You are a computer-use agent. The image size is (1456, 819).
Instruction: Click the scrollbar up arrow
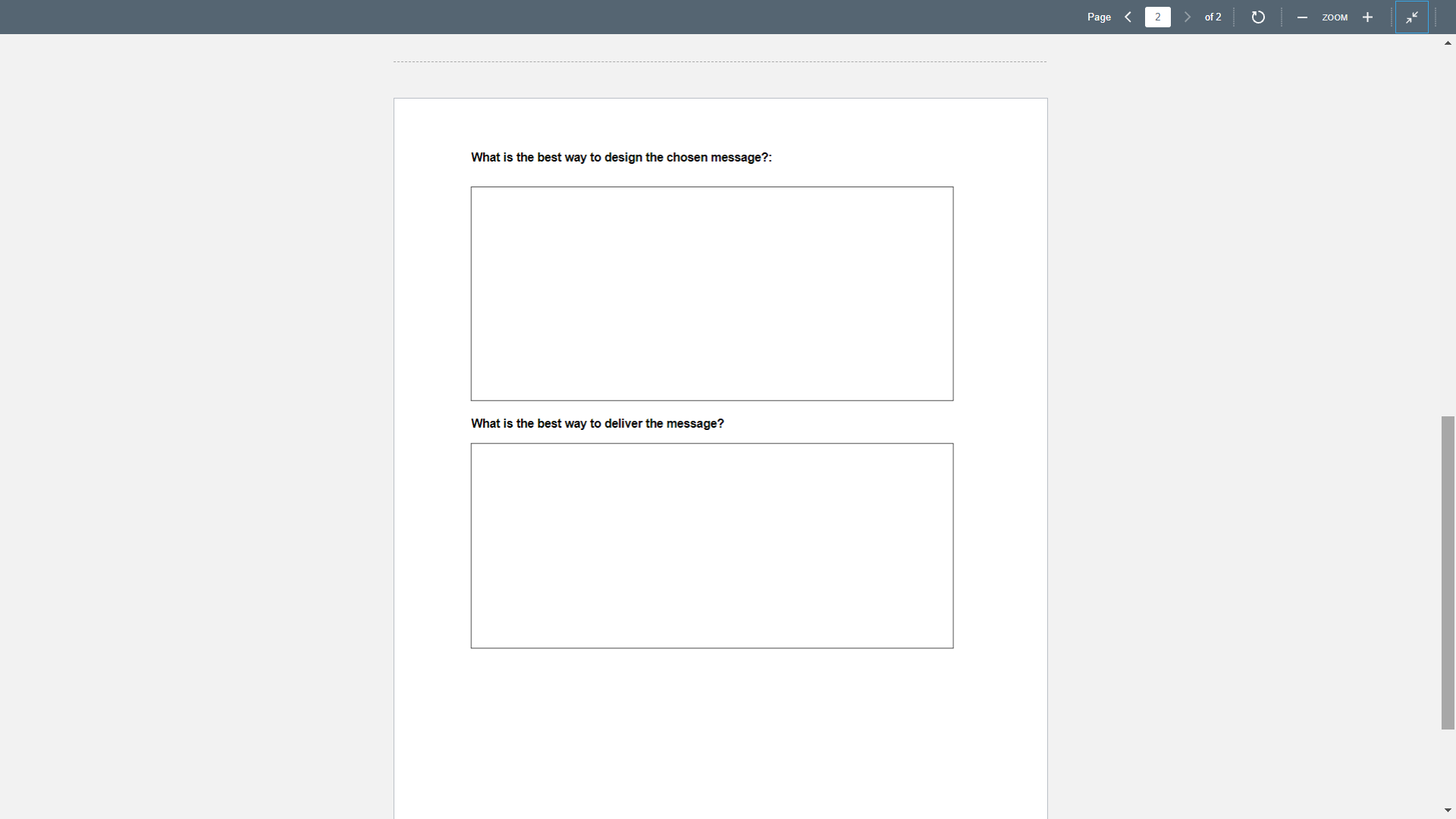[x=1448, y=43]
